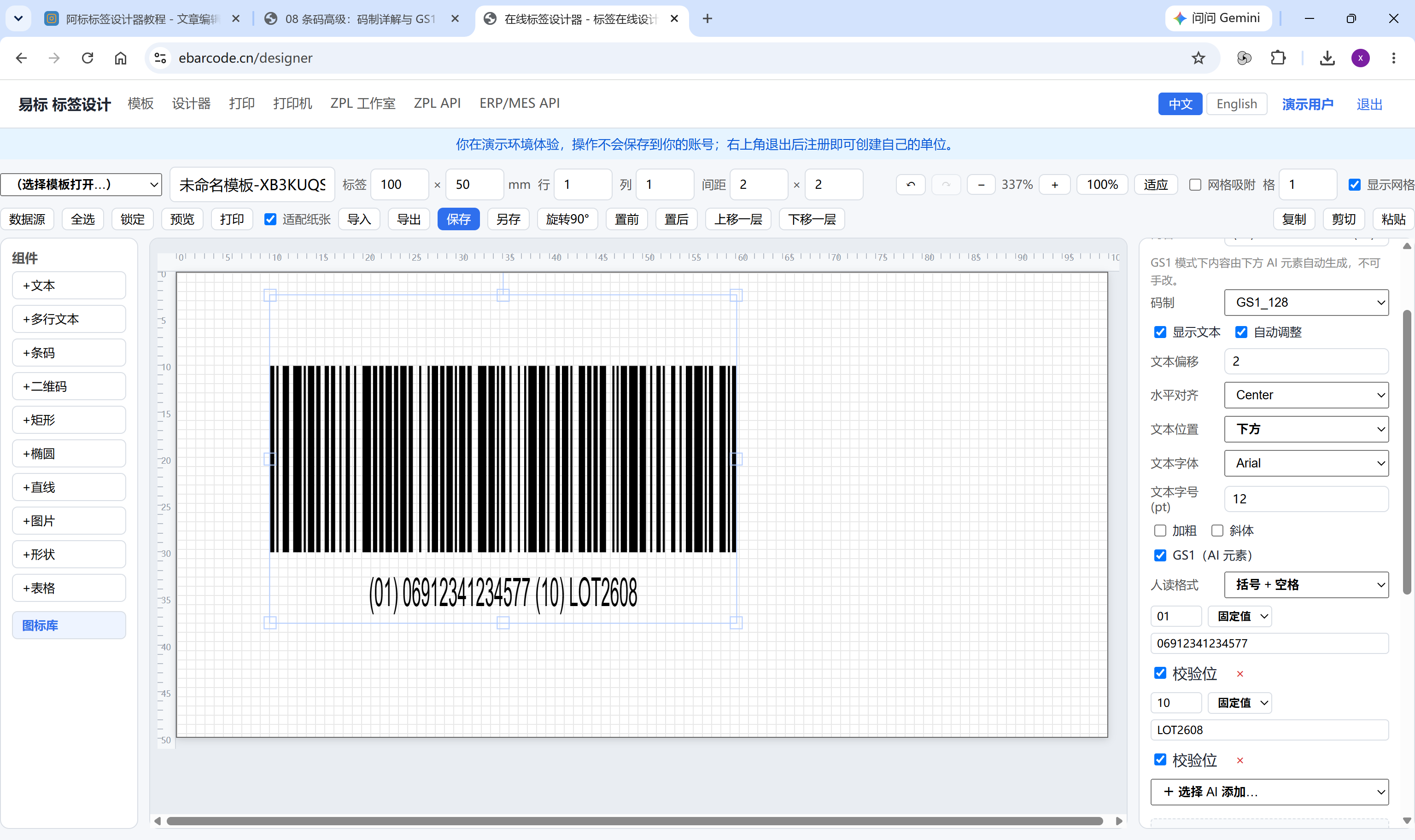Image resolution: width=1415 pixels, height=840 pixels.
Task: Open 固定值 dropdown for AI 01
Action: (x=1240, y=617)
